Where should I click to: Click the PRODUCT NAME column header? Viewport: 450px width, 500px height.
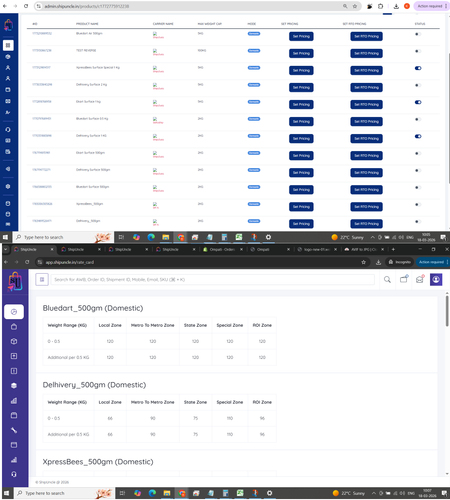pyautogui.click(x=87, y=24)
